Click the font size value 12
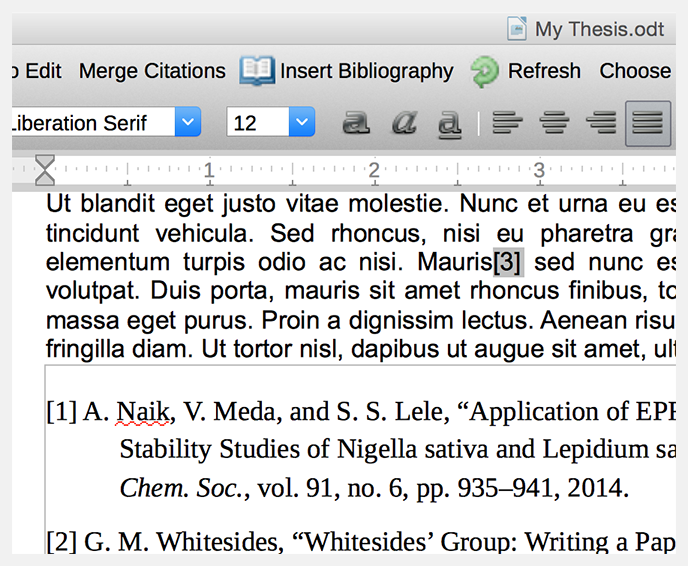 tap(248, 123)
